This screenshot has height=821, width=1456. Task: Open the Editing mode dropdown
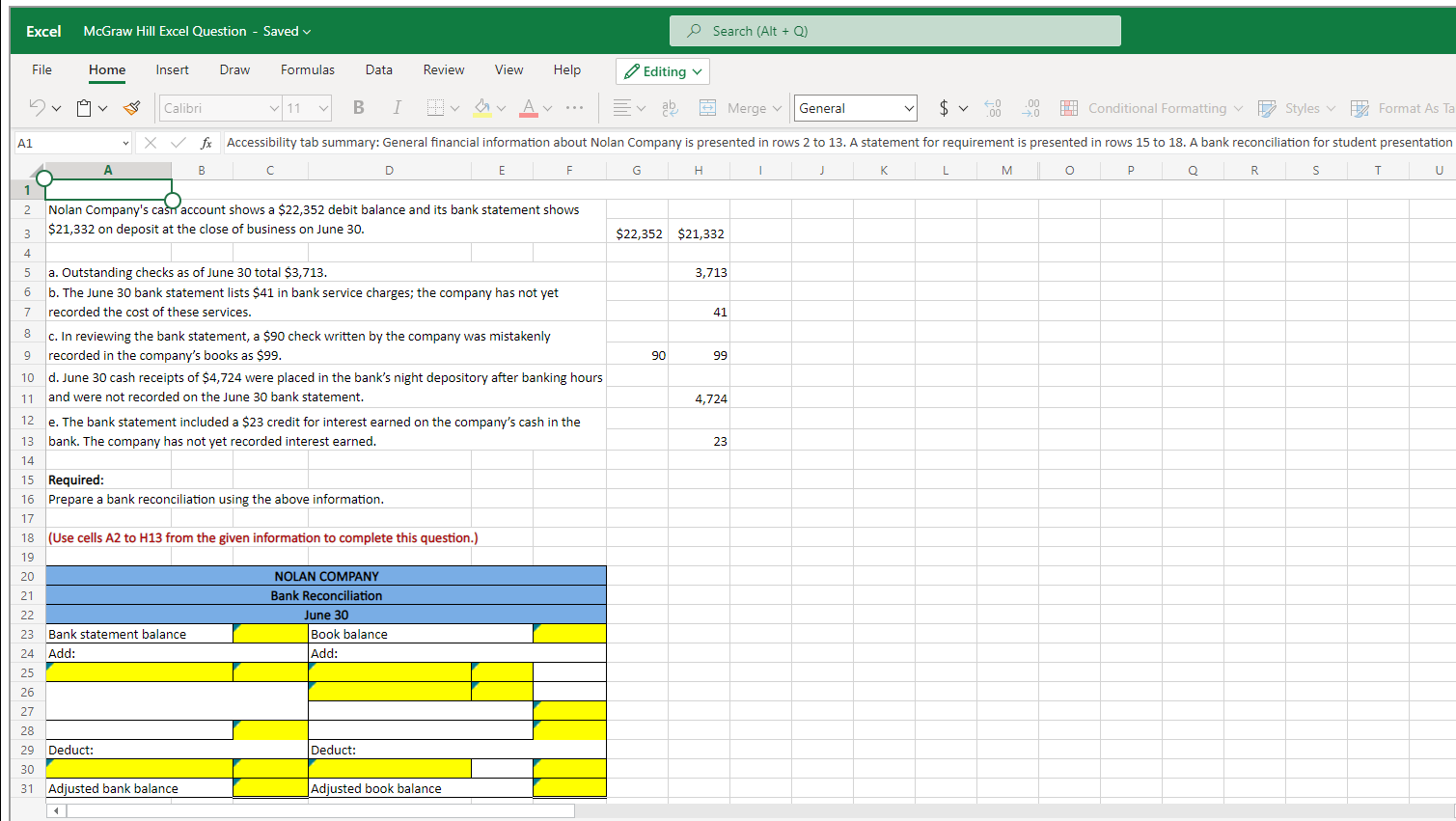coord(663,71)
